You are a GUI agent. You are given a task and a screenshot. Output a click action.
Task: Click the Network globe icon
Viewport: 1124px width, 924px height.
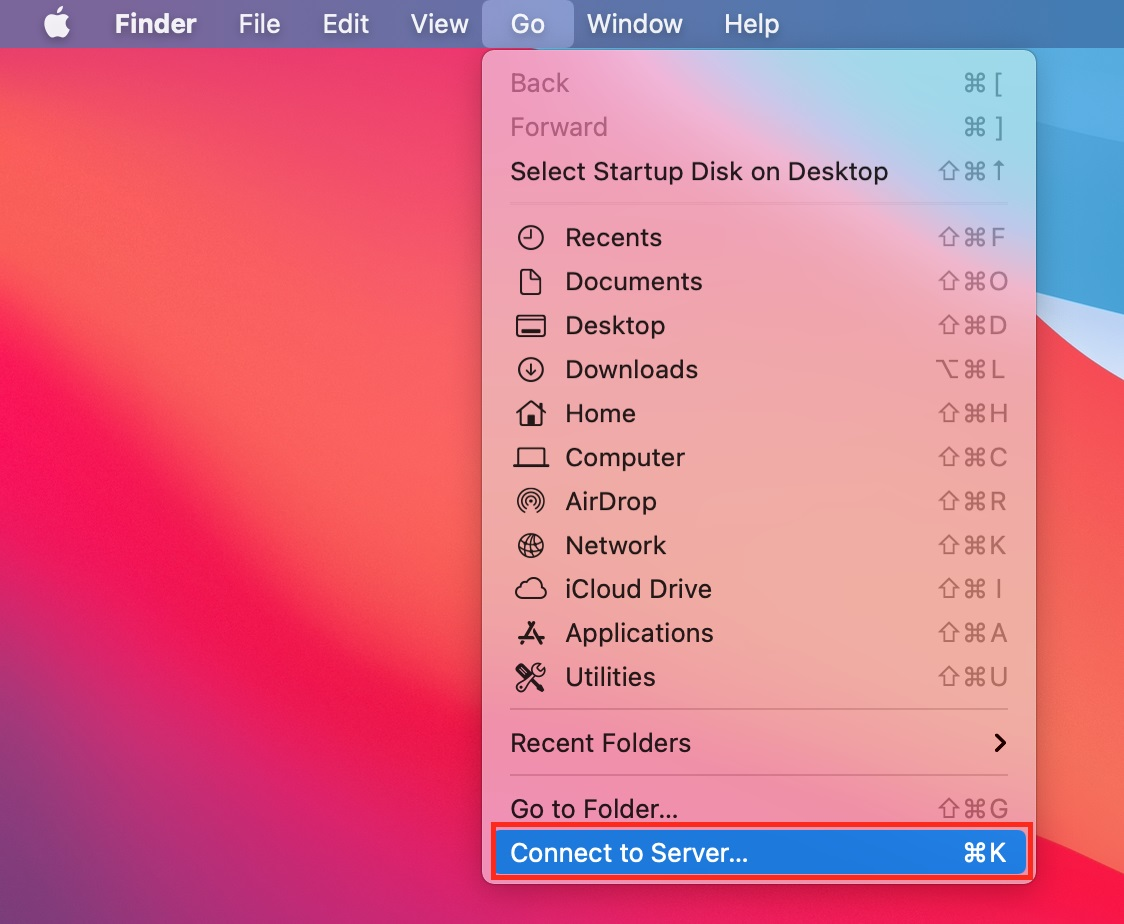(x=530, y=546)
